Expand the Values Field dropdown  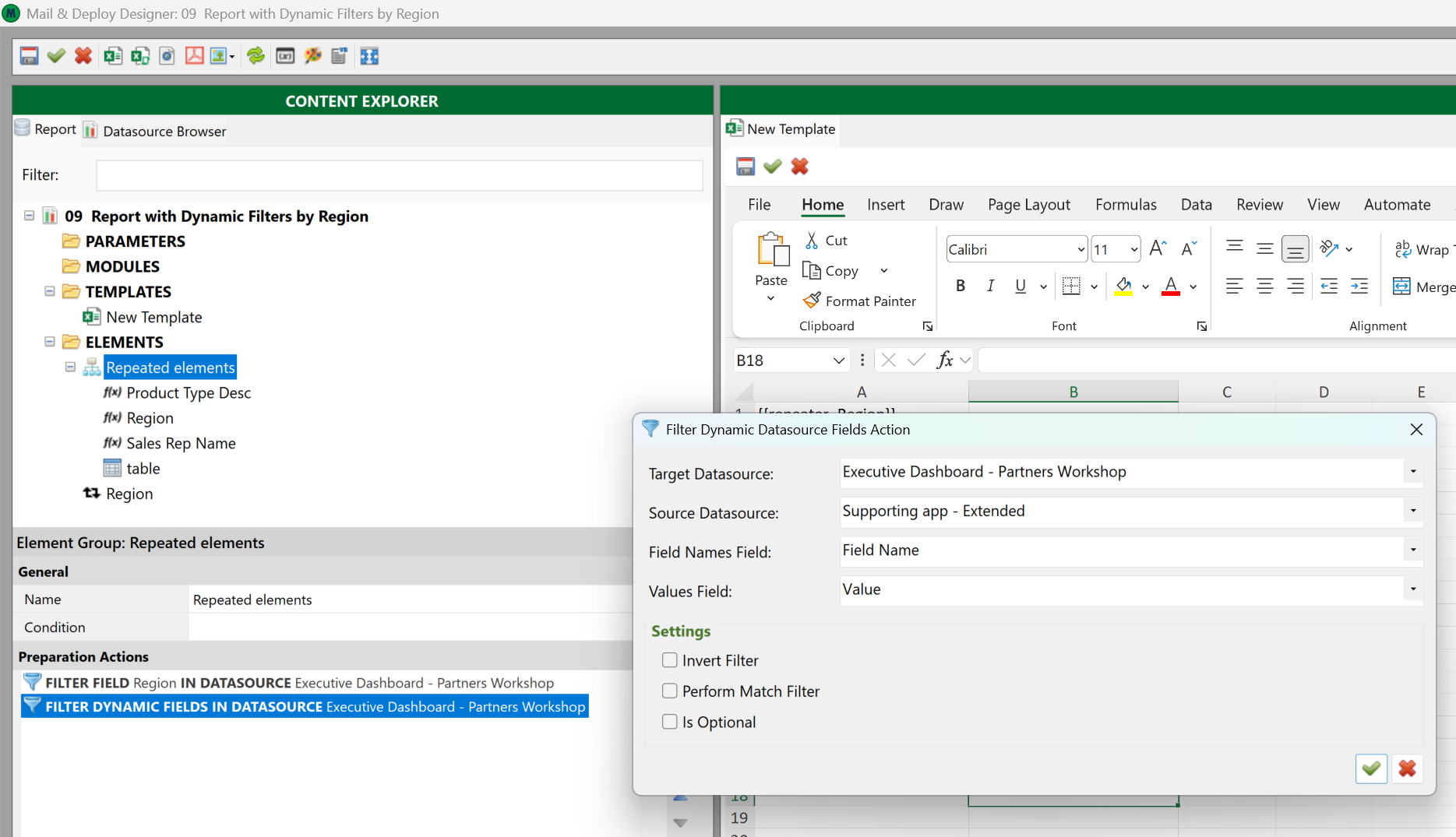pos(1412,589)
